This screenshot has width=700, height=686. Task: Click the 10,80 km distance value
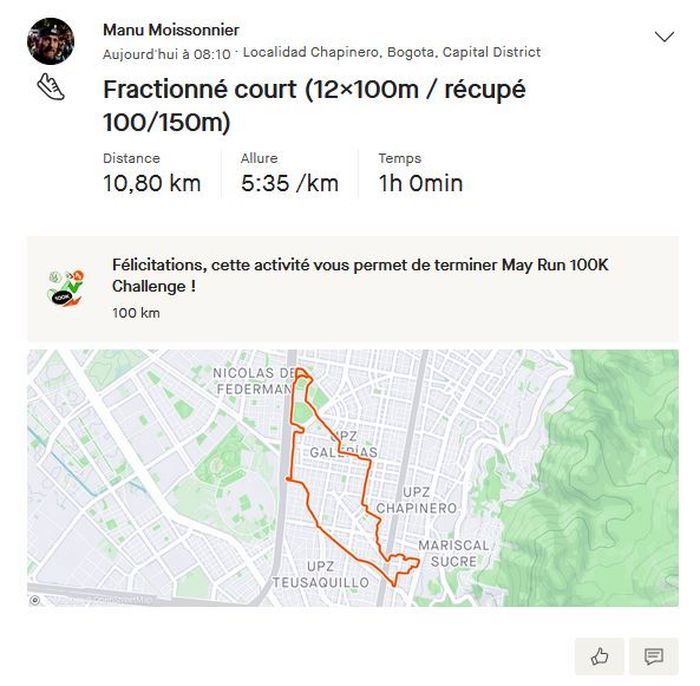pos(152,184)
